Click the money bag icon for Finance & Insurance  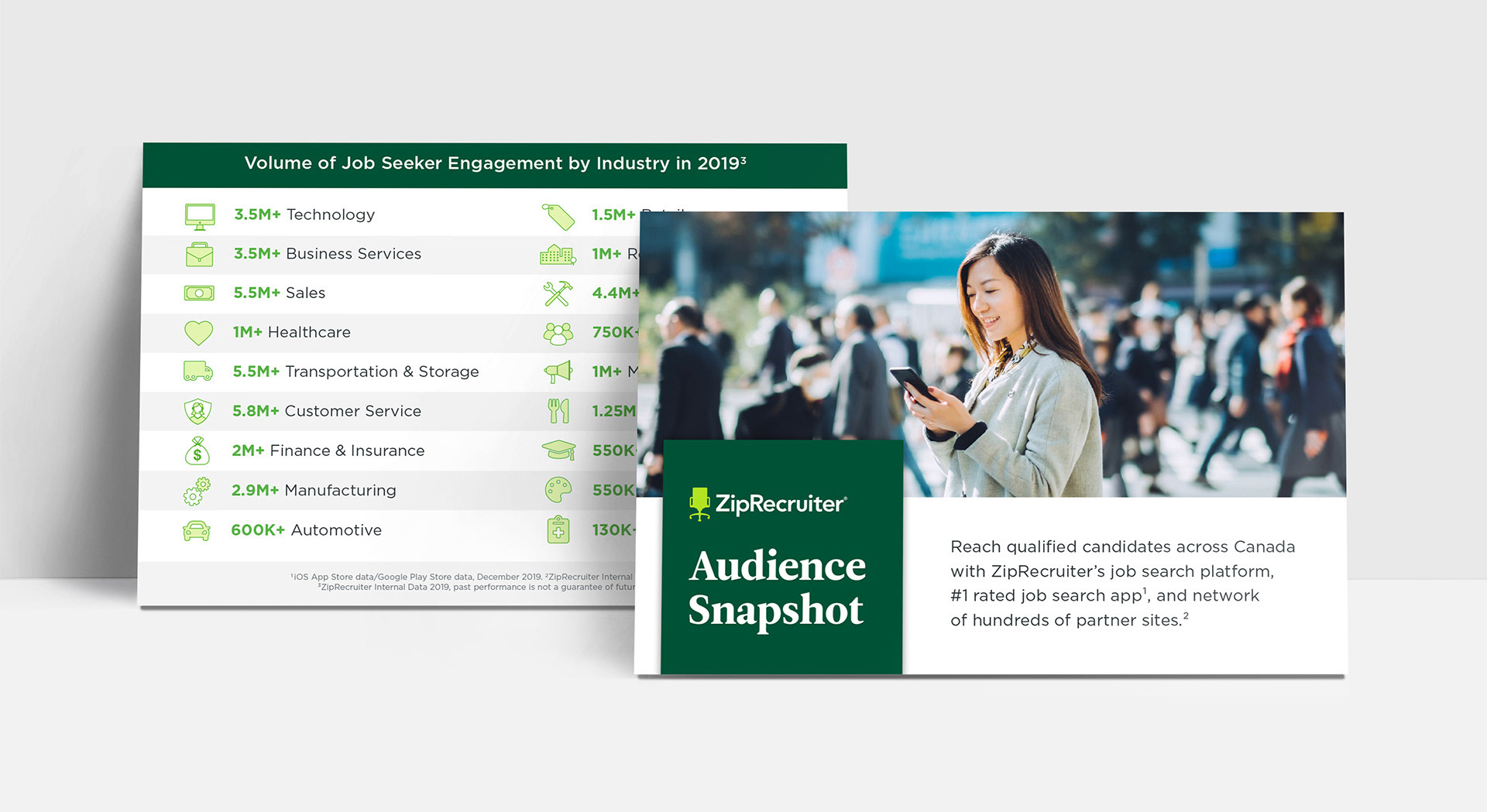pyautogui.click(x=197, y=451)
